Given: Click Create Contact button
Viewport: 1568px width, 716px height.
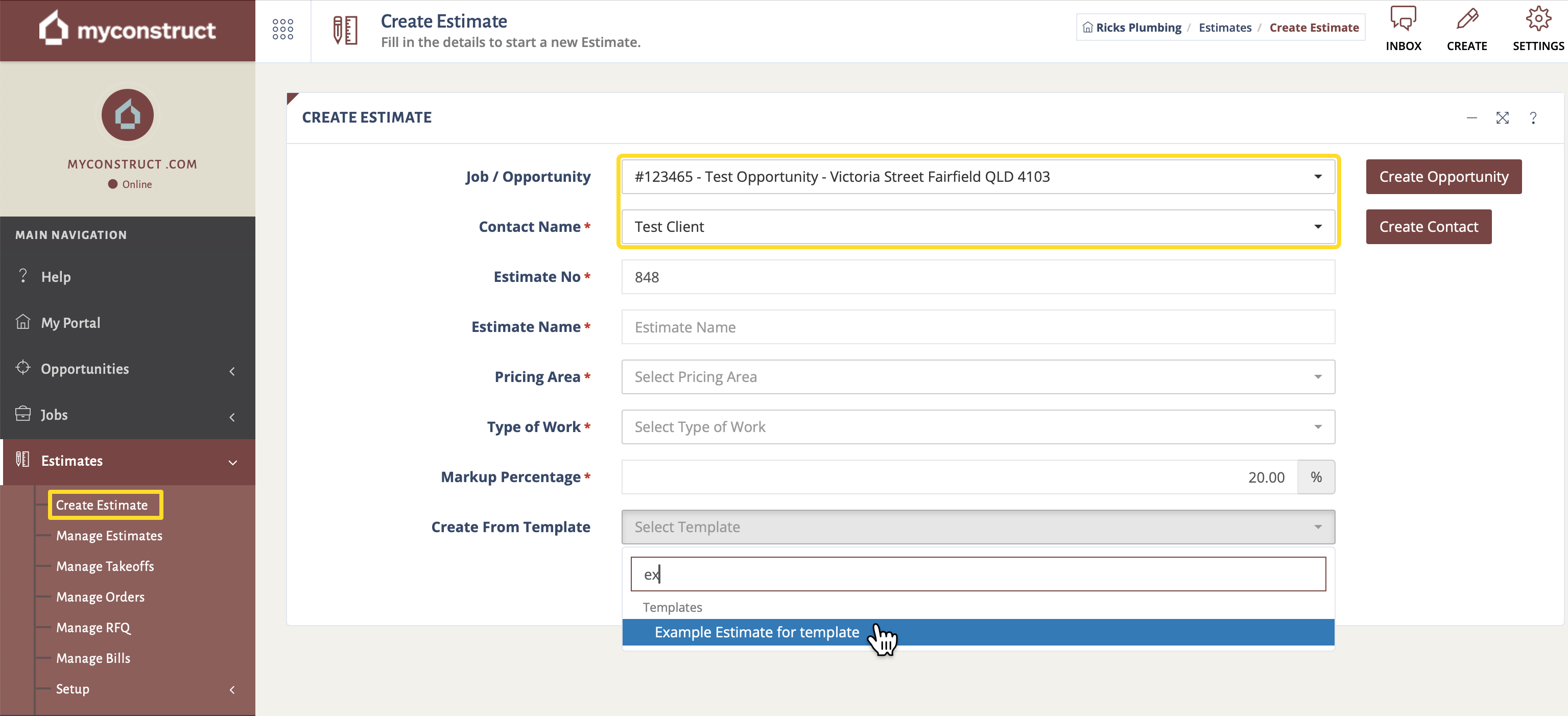Looking at the screenshot, I should click(x=1428, y=226).
